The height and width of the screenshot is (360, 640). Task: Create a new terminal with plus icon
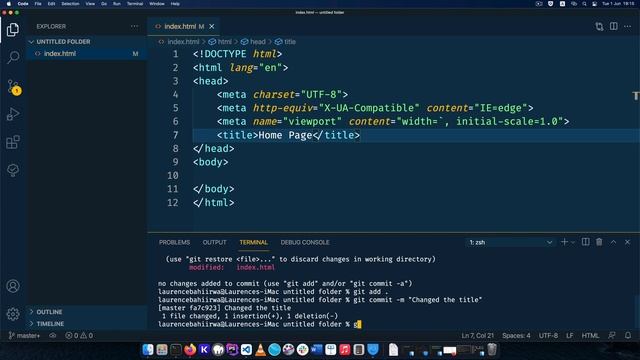click(564, 242)
